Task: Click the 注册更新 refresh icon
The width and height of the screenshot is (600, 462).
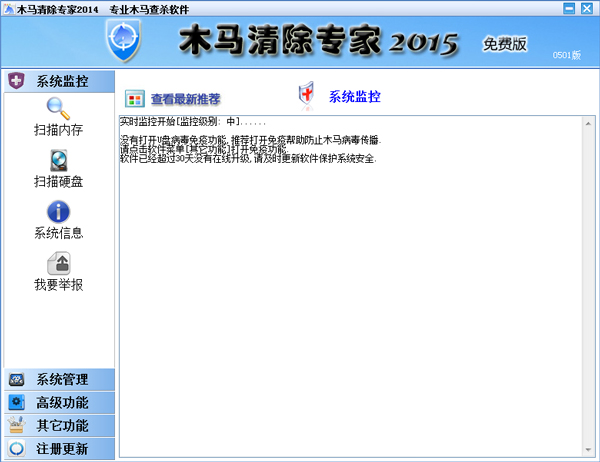Action: 16,448
